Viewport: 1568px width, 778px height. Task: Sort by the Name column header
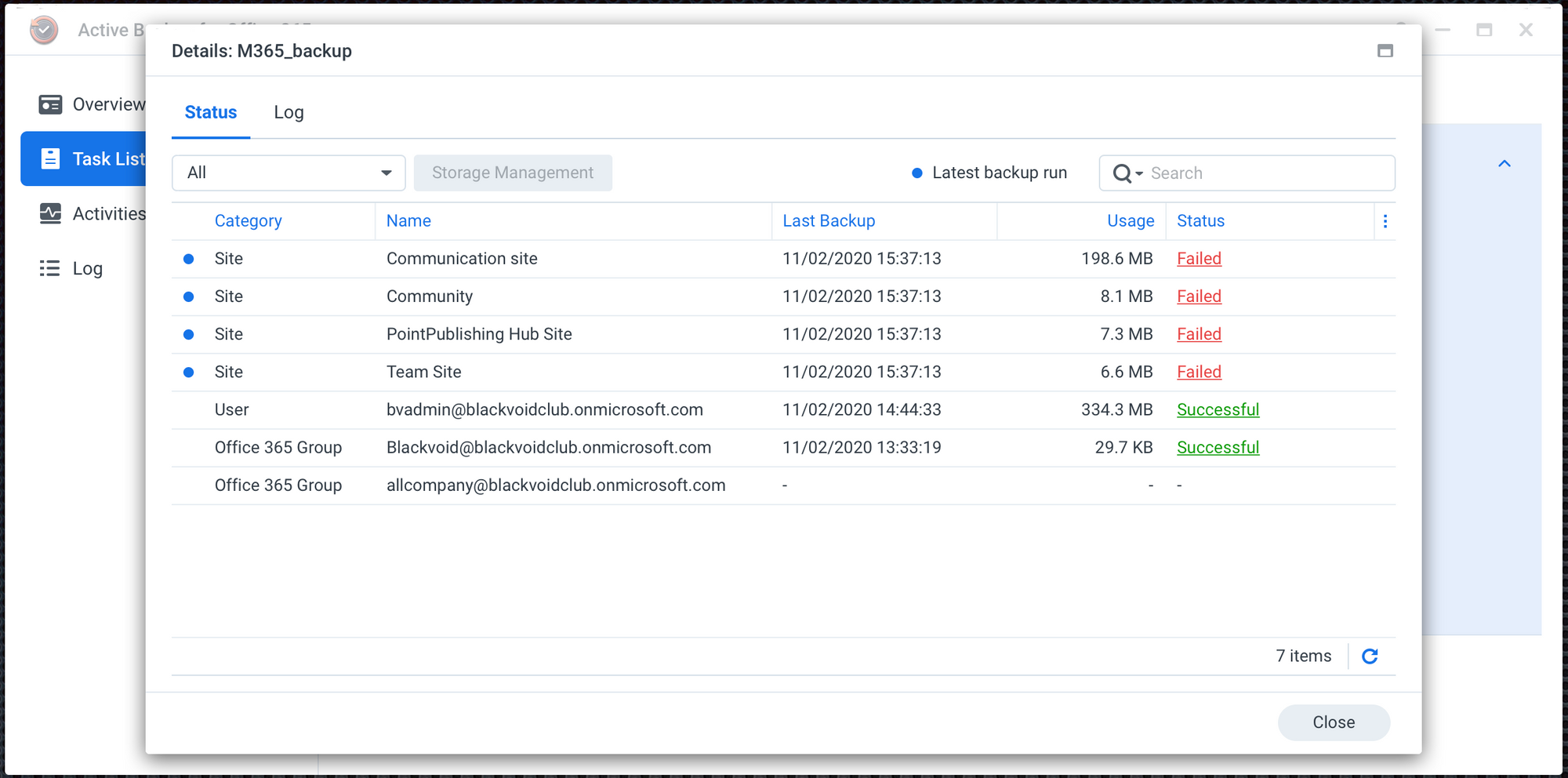pyautogui.click(x=408, y=221)
